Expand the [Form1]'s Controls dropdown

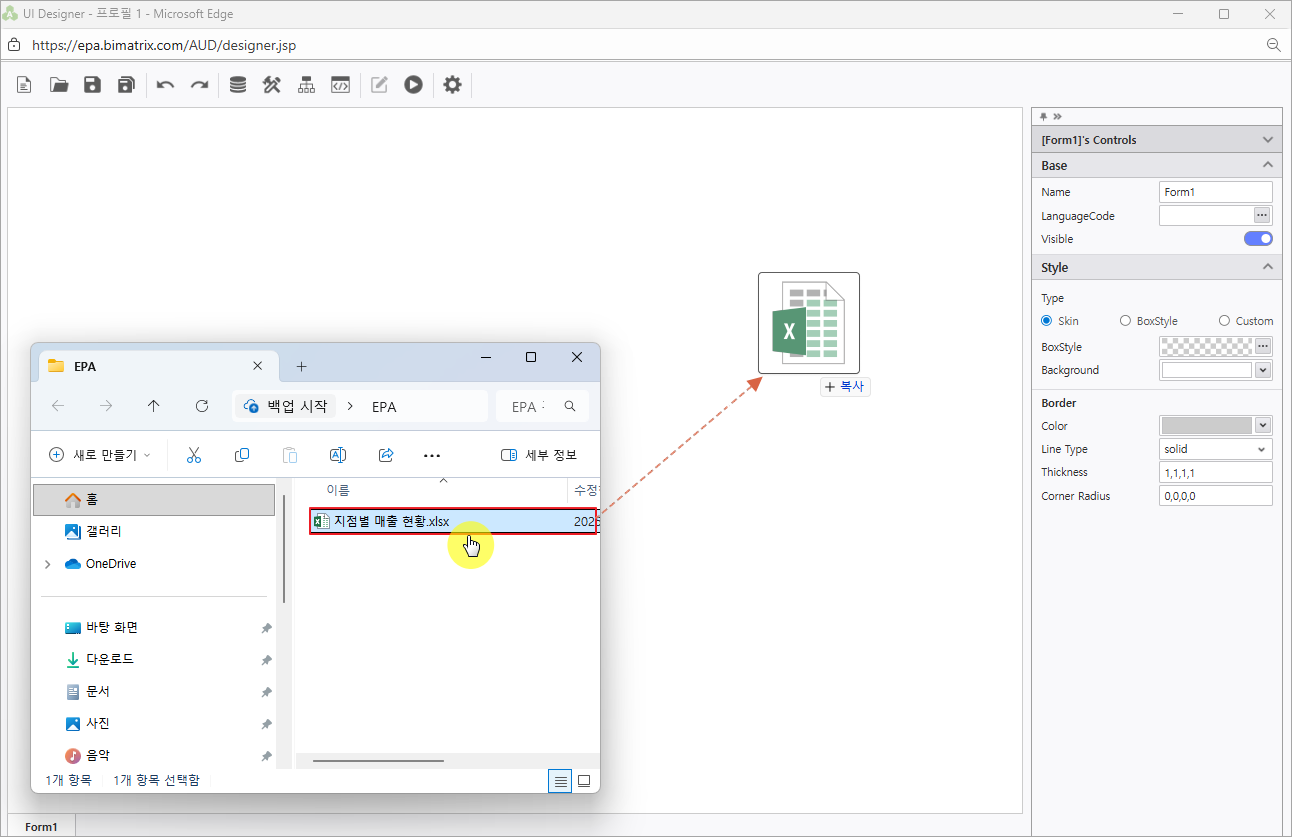(1267, 140)
